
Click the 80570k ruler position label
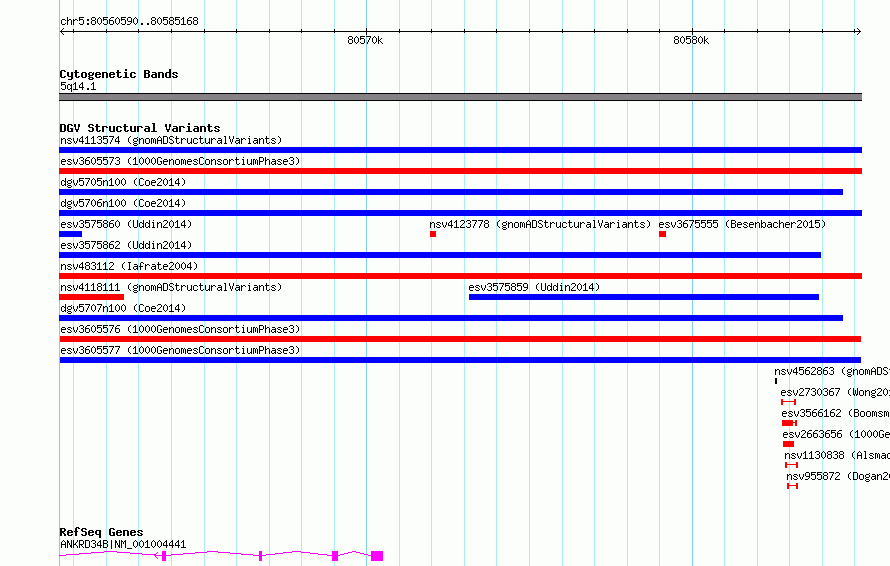pos(365,40)
